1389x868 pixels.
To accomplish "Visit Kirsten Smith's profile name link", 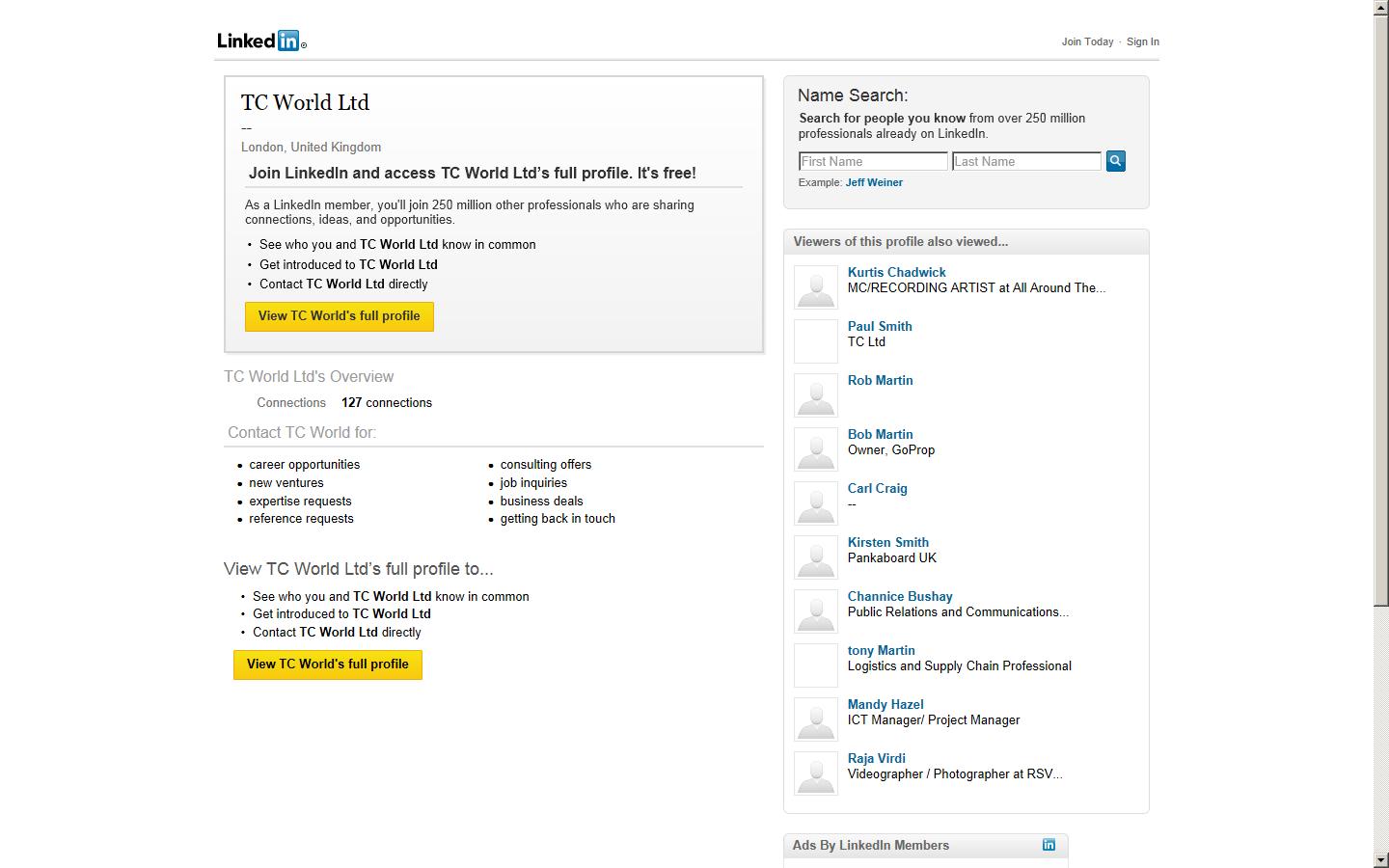I will (887, 542).
